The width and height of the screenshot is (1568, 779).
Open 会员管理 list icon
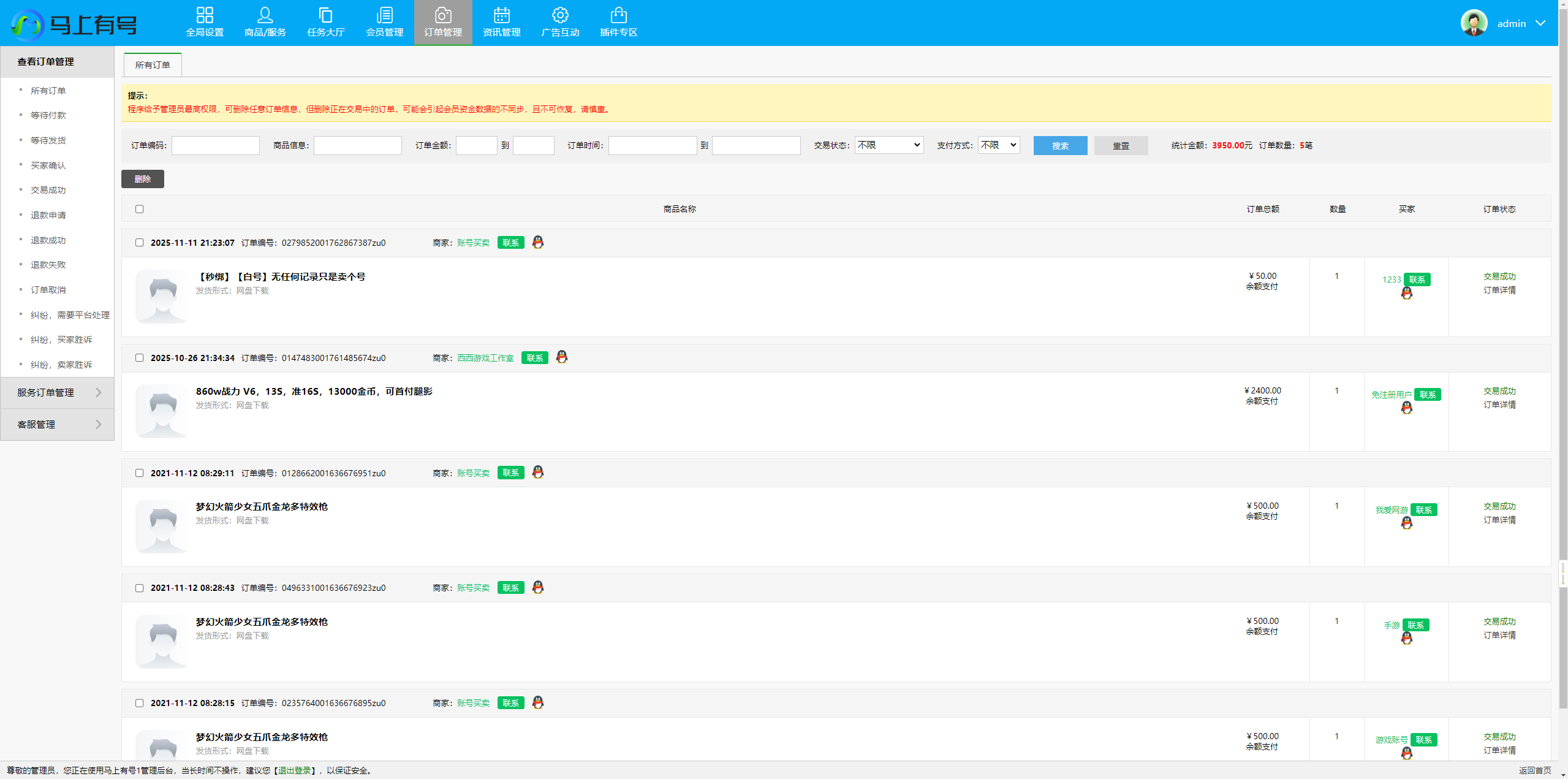click(x=384, y=15)
